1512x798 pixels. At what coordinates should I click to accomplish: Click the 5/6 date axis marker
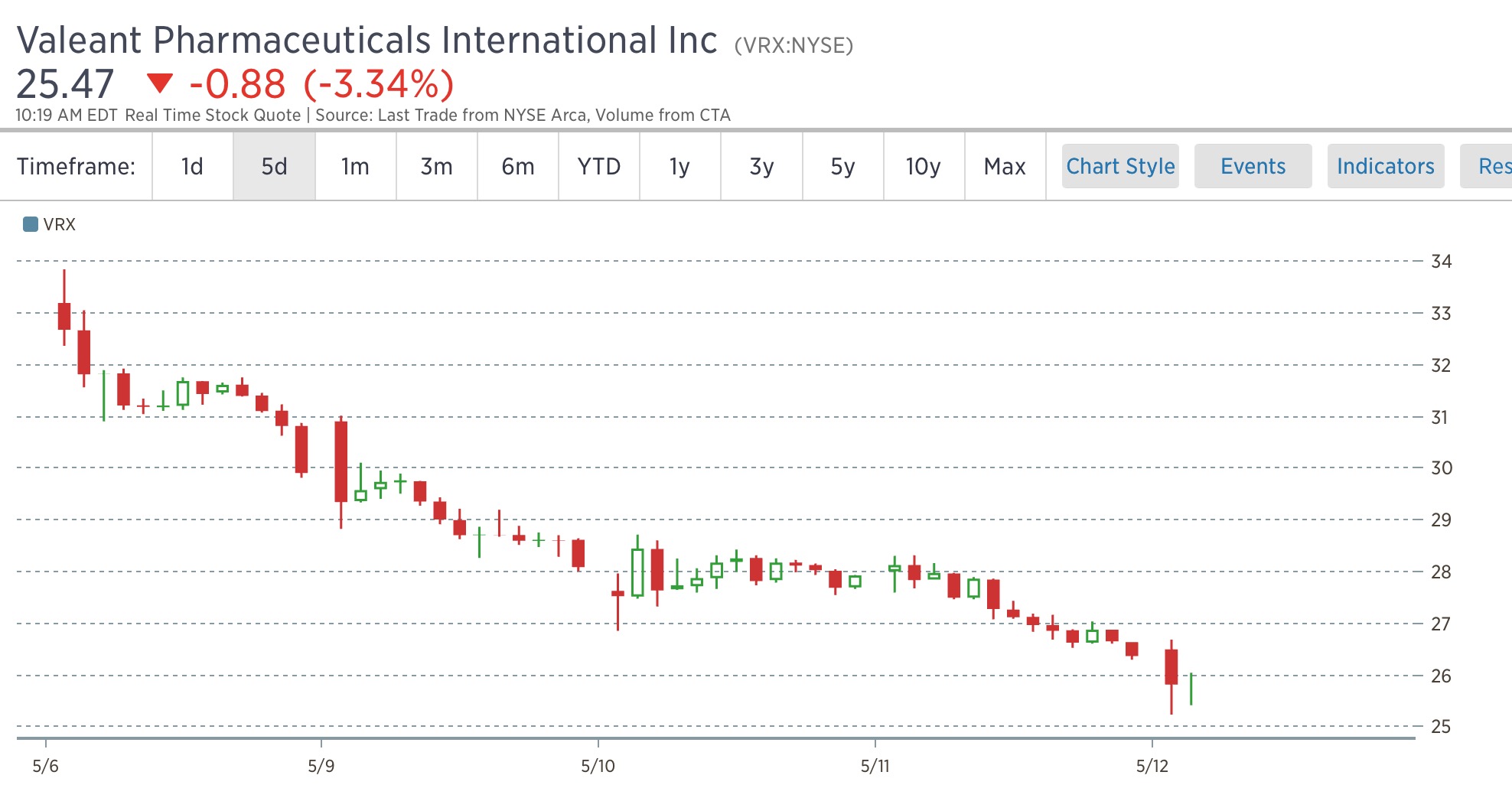(46, 766)
